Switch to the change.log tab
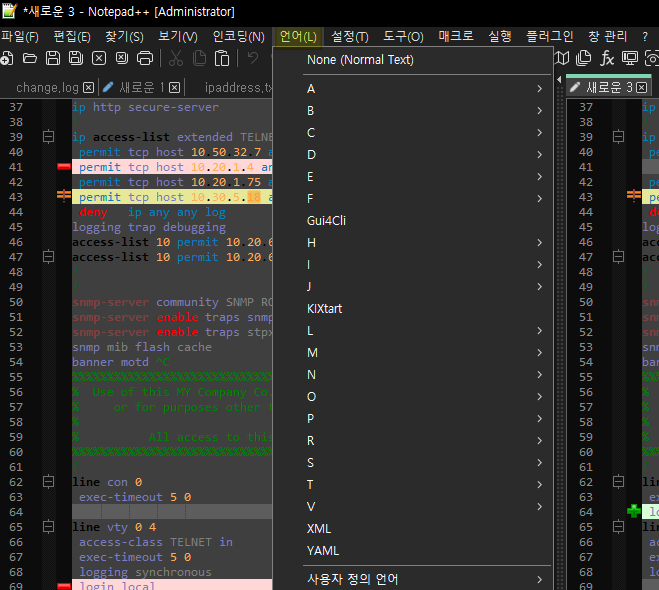The height and width of the screenshot is (590, 659). [x=47, y=87]
